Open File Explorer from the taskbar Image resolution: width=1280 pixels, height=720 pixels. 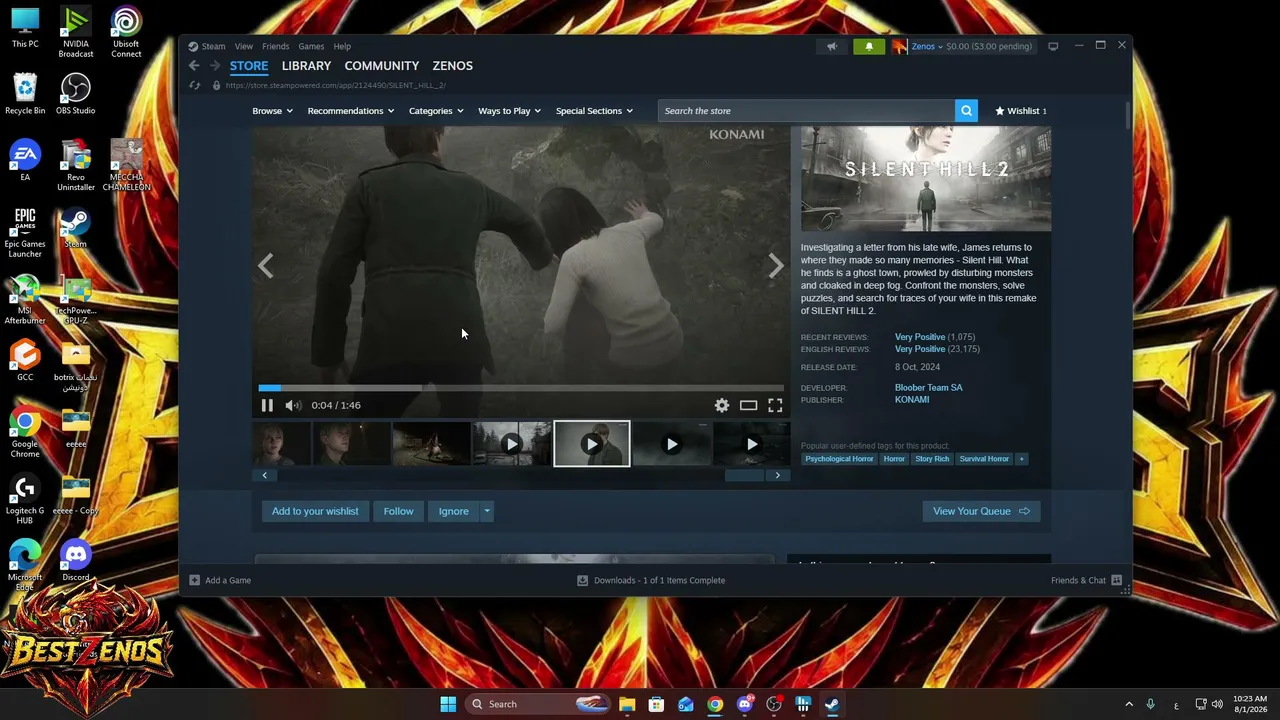click(x=627, y=704)
